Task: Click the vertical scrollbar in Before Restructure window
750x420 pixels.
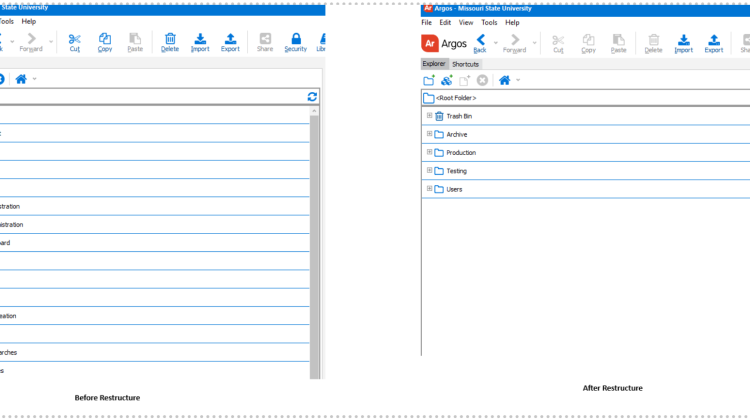Action: pyautogui.click(x=314, y=246)
